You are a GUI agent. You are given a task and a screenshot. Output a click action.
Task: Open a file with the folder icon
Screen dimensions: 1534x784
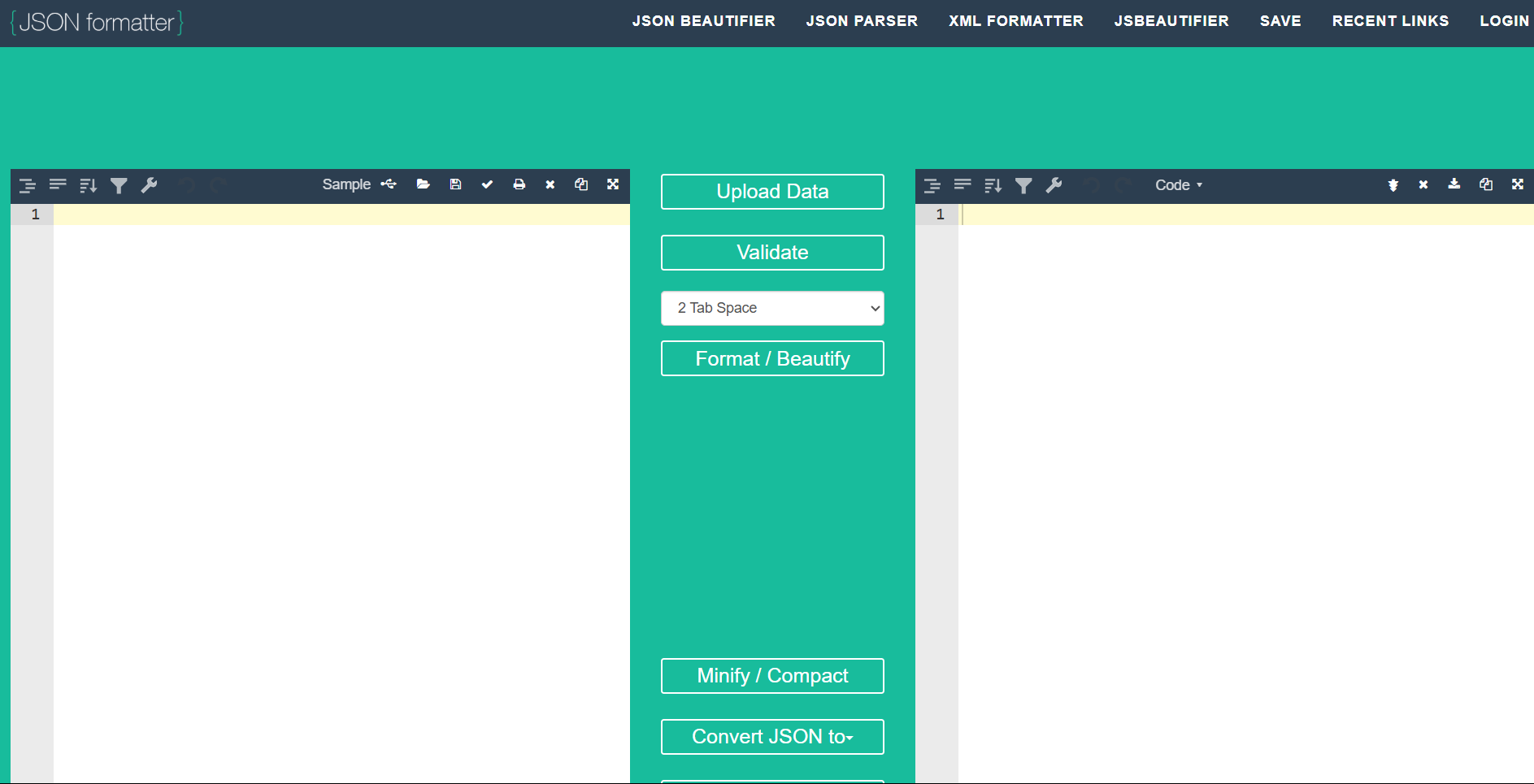pyautogui.click(x=423, y=184)
